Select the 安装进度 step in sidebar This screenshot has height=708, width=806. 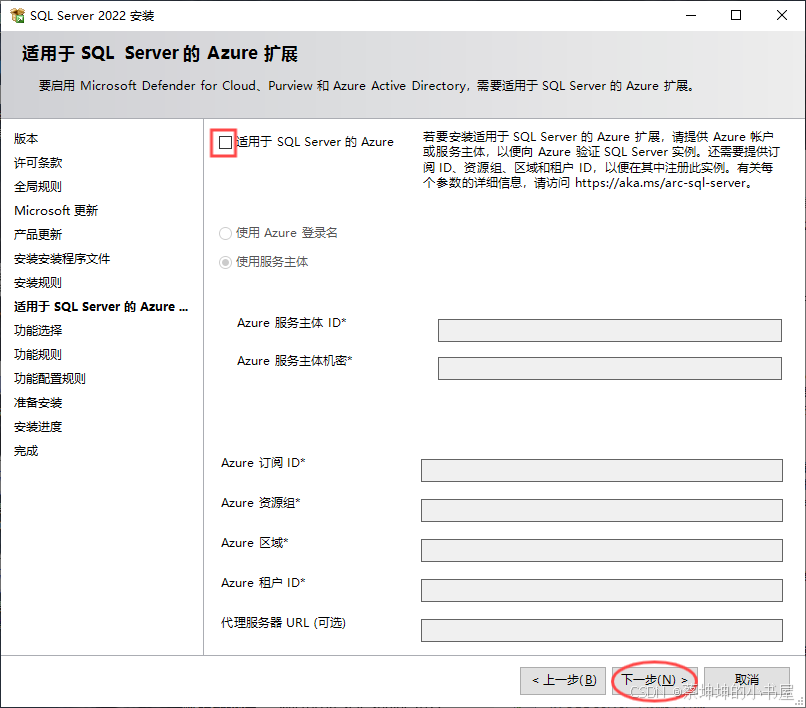(x=38, y=427)
